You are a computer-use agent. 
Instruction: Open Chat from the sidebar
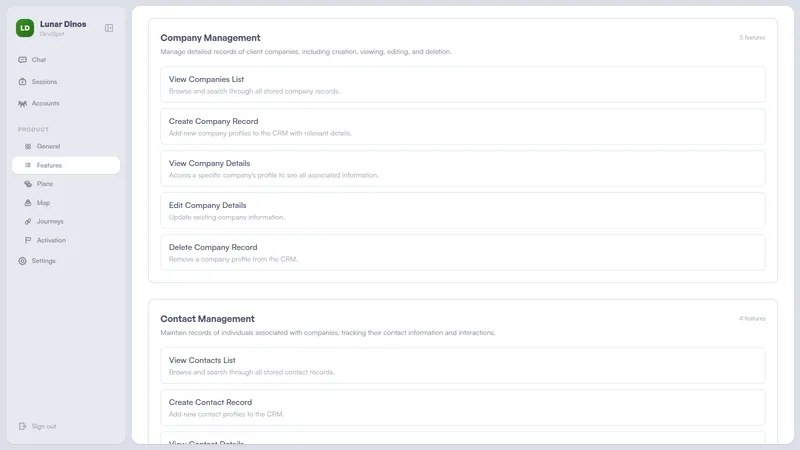(x=39, y=60)
